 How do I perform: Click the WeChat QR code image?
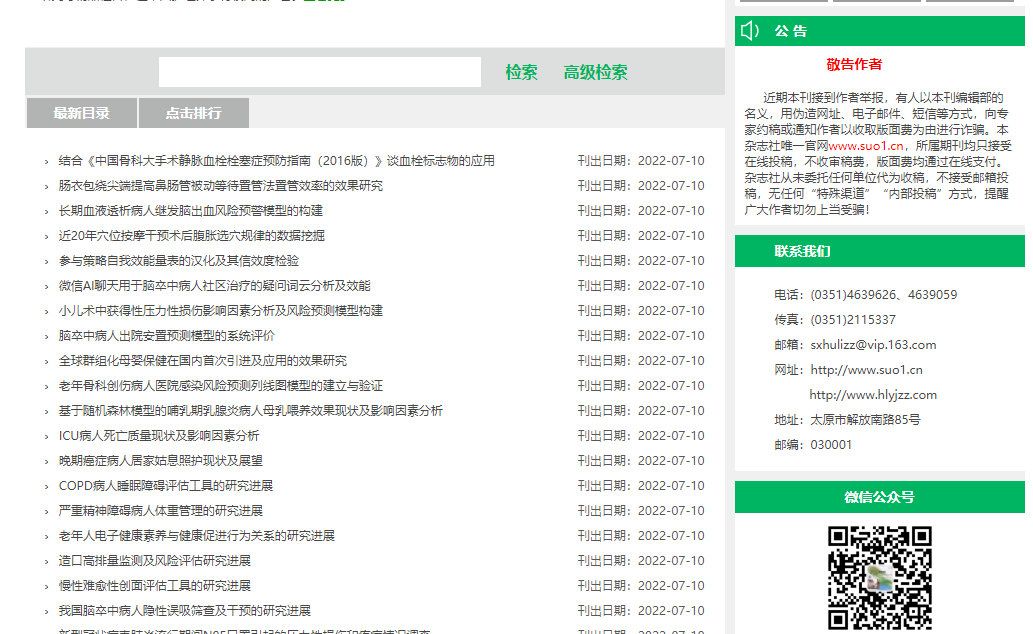pos(879,578)
